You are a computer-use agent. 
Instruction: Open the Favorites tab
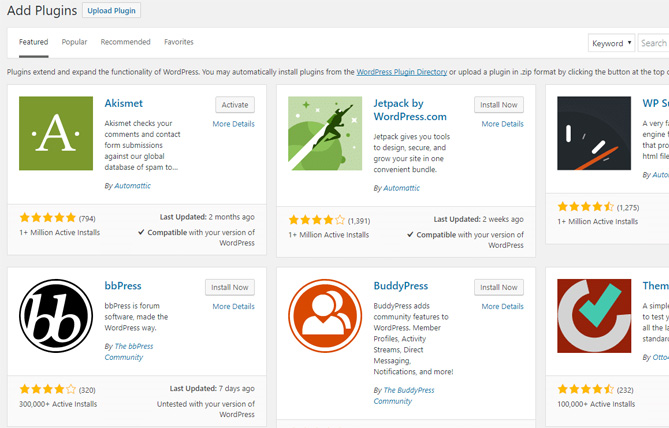(179, 42)
